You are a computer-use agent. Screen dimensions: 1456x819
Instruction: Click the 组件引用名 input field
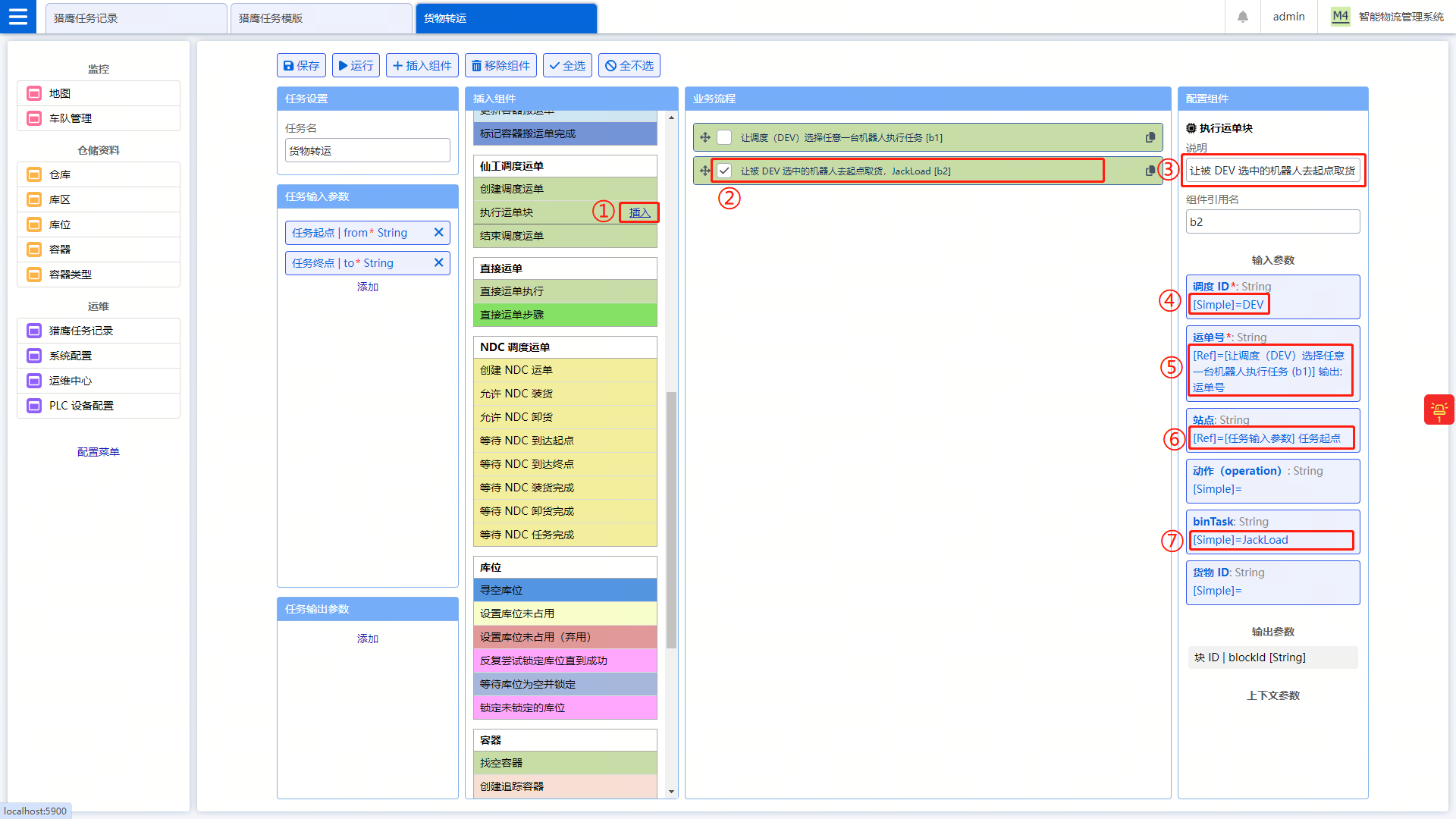1273,221
